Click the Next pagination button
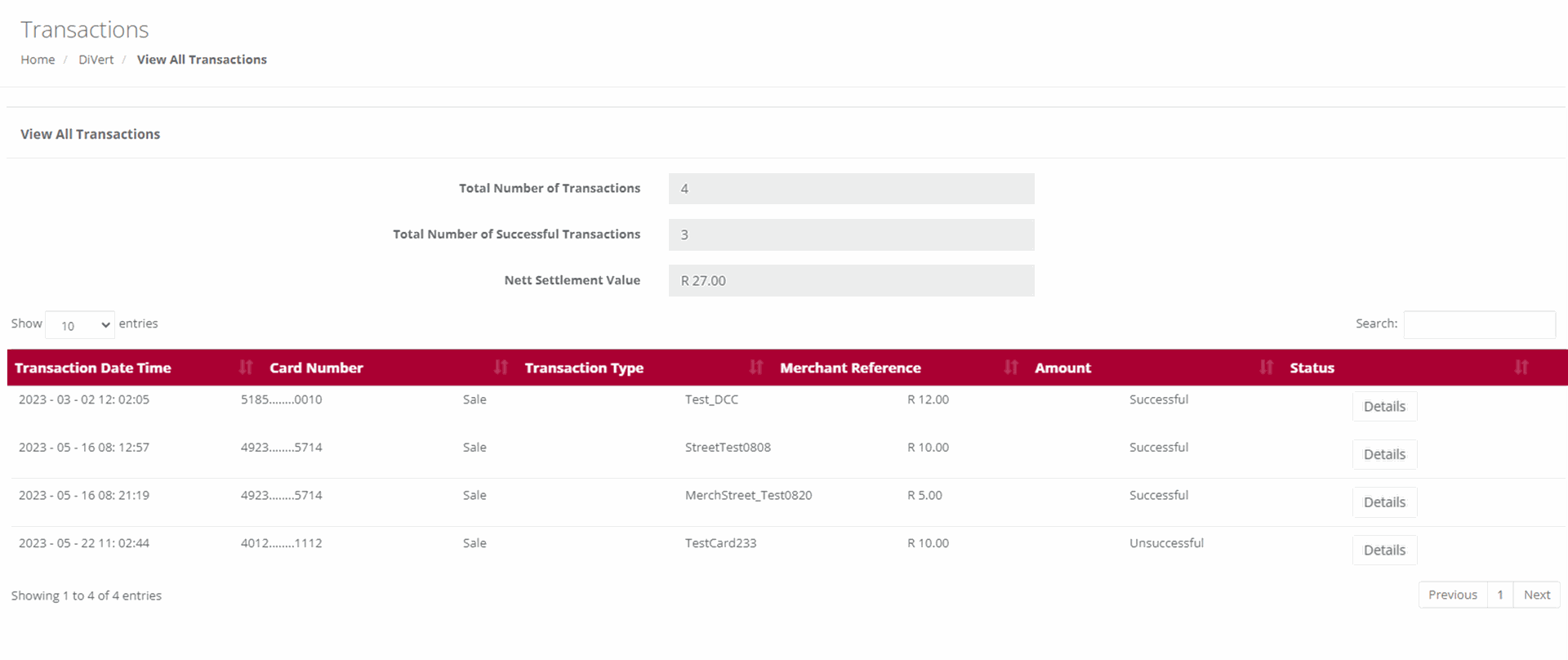 pos(1536,595)
